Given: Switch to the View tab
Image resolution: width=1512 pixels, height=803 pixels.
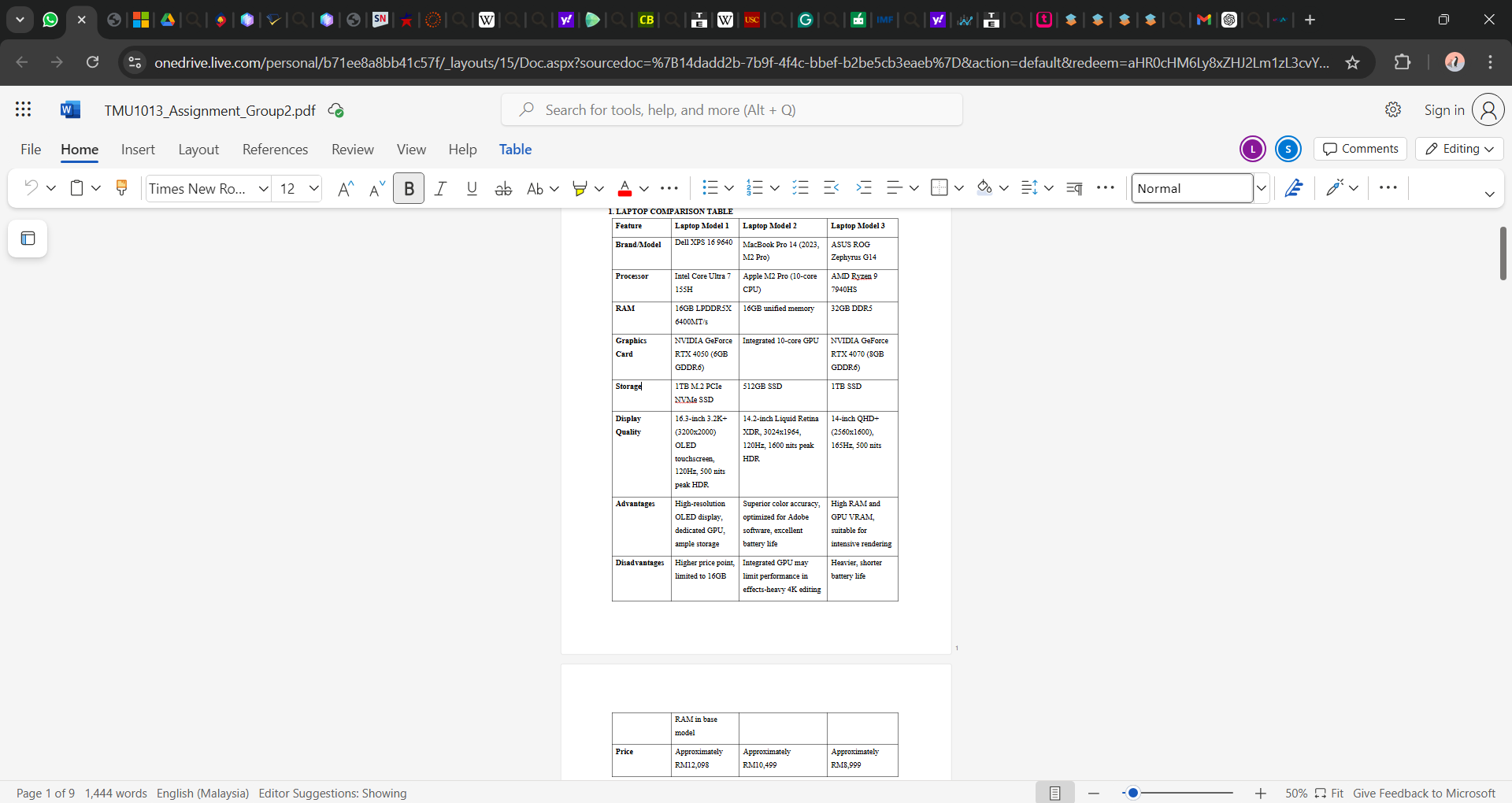Looking at the screenshot, I should [411, 150].
